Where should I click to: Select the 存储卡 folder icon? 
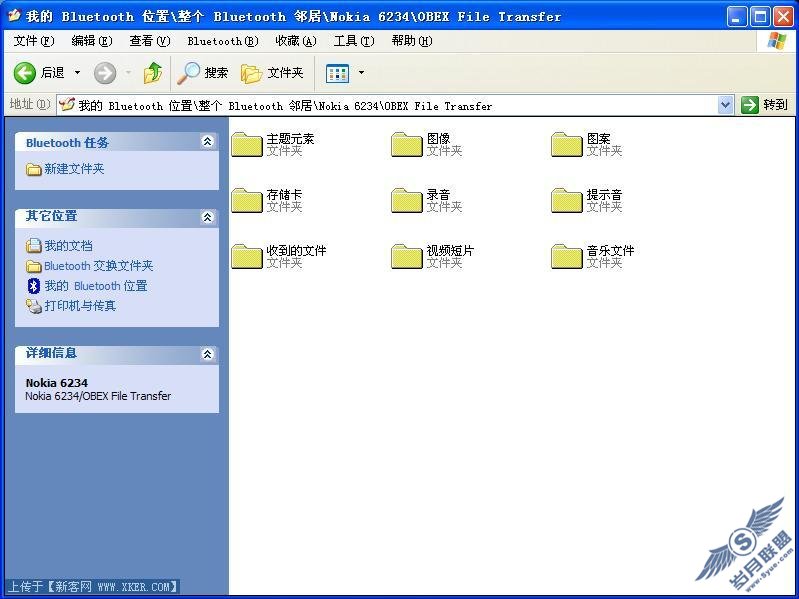point(247,201)
